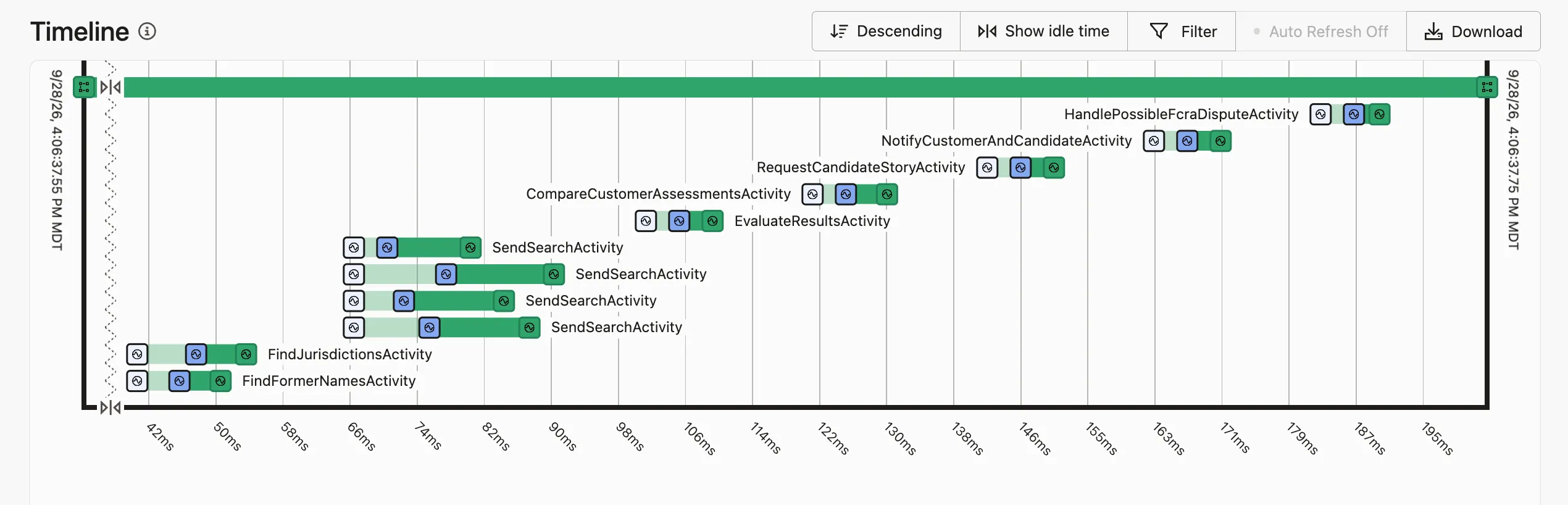Sort timeline with Descending button
Screen dimensions: 1568x505
tap(886, 31)
